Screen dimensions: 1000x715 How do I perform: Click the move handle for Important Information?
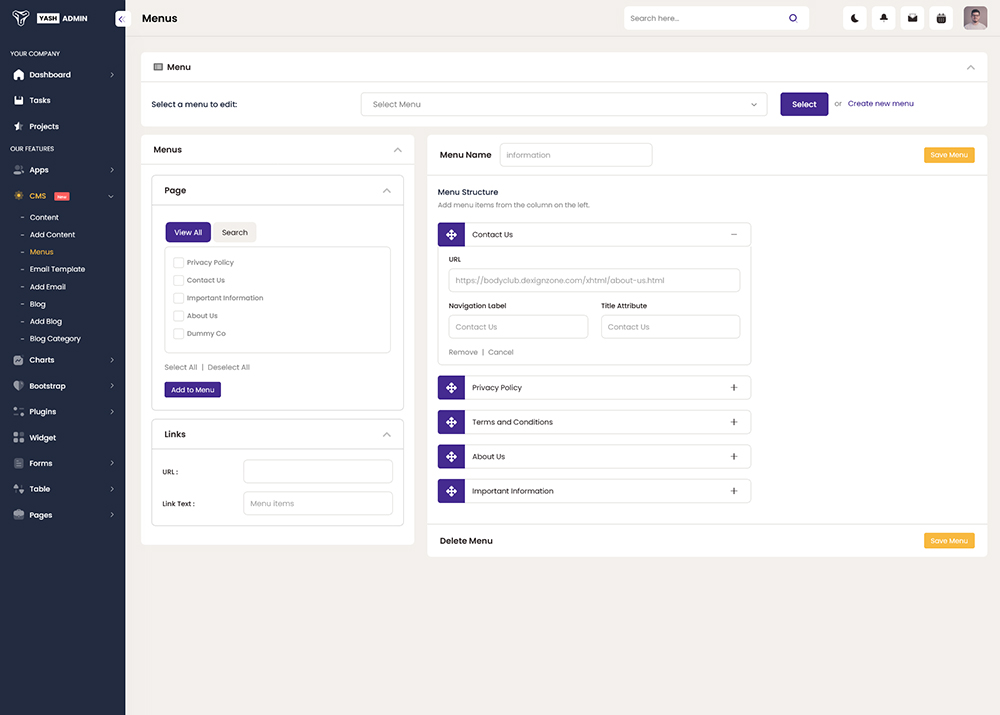pos(451,491)
